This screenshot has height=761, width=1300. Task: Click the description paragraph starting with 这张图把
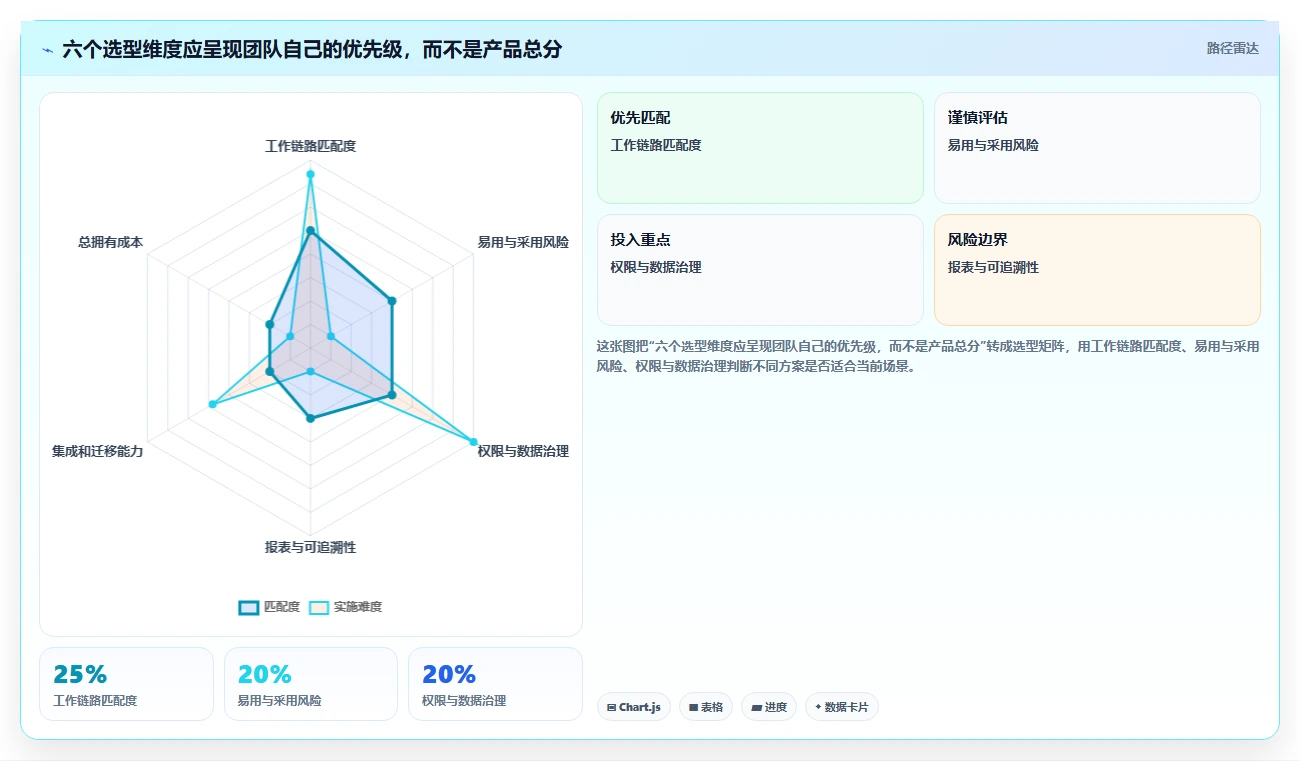928,356
